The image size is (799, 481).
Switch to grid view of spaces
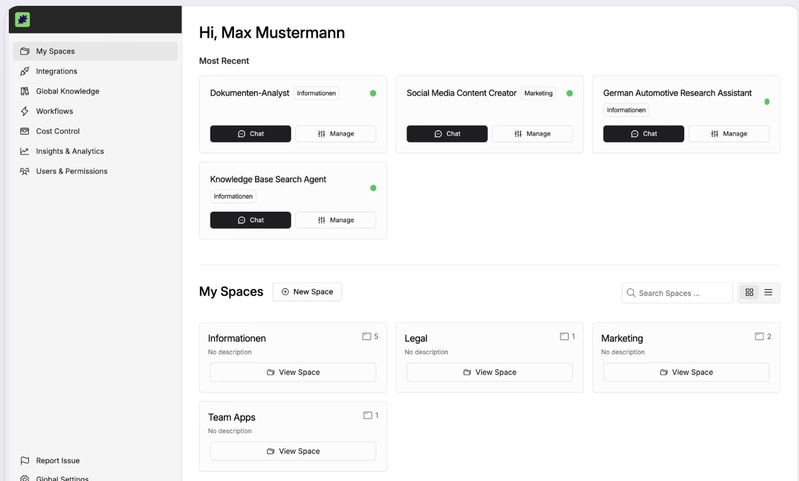749,293
